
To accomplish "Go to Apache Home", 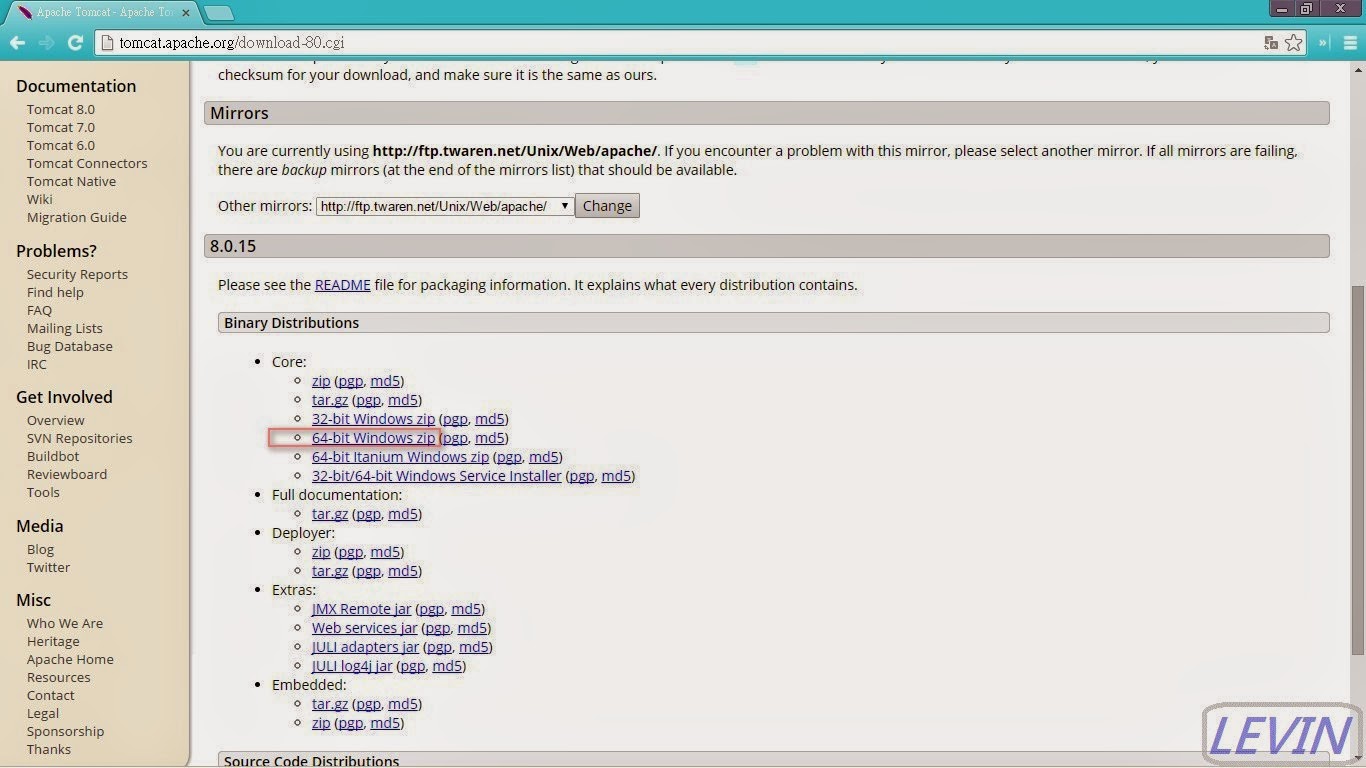I will coord(70,660).
